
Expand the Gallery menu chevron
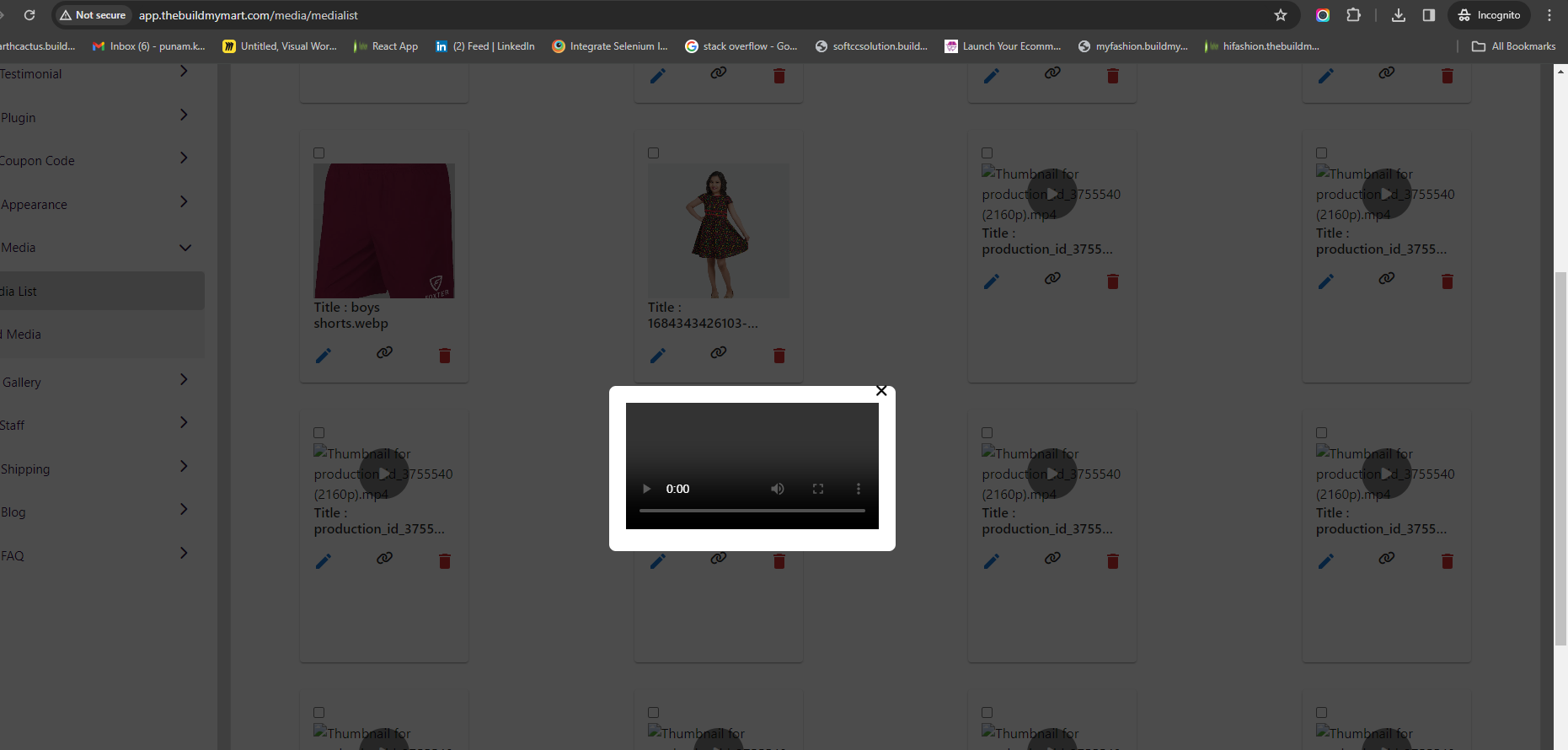pyautogui.click(x=184, y=379)
